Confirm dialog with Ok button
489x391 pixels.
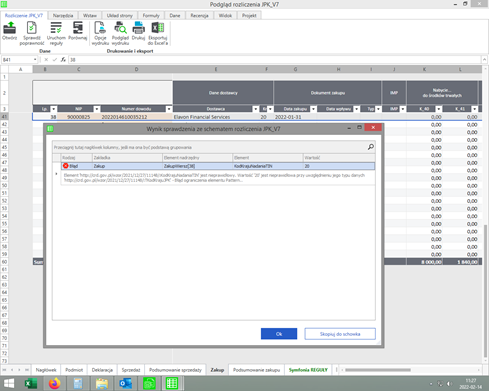coord(279,334)
